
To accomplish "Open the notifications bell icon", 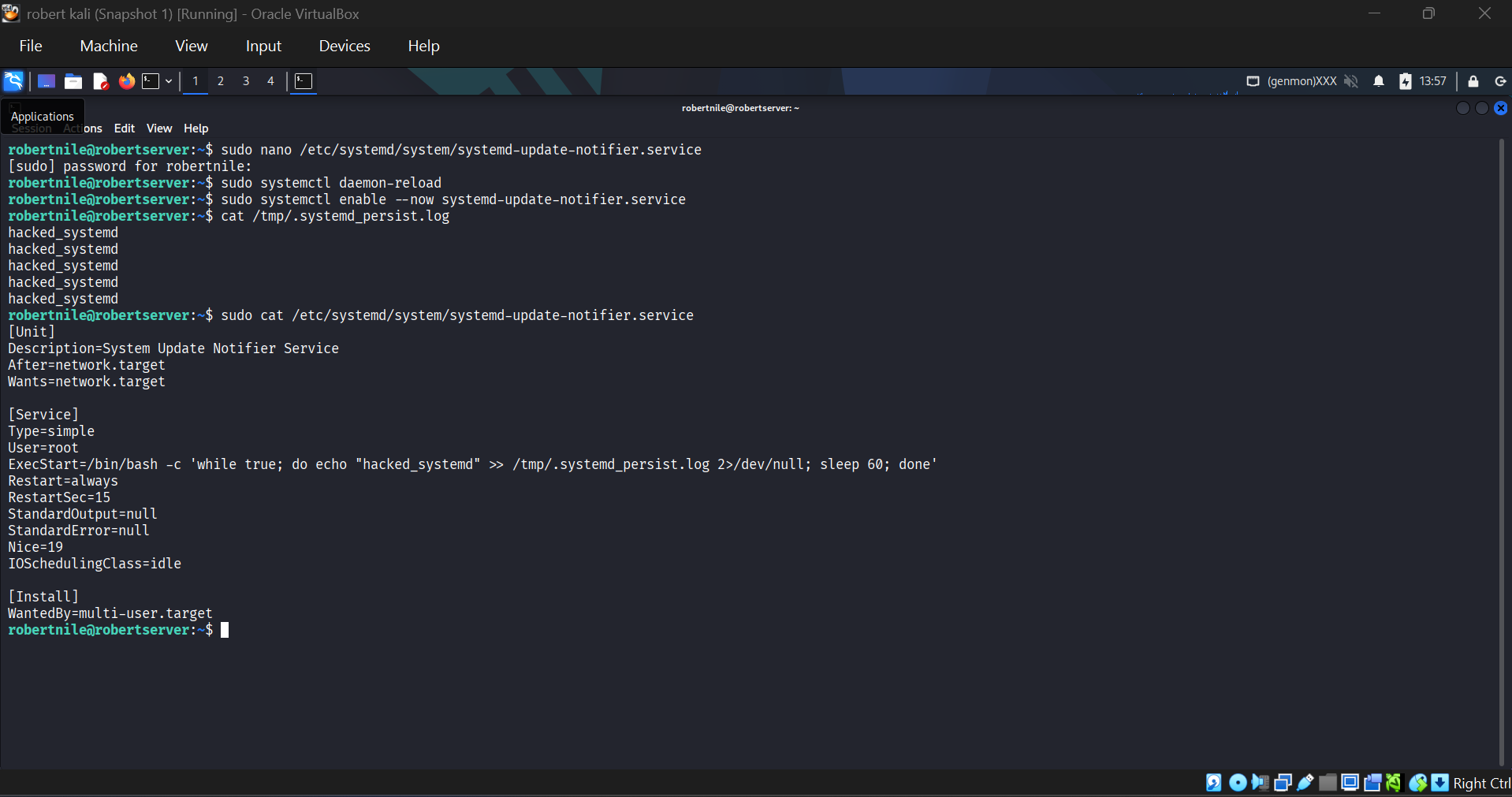I will click(1379, 81).
